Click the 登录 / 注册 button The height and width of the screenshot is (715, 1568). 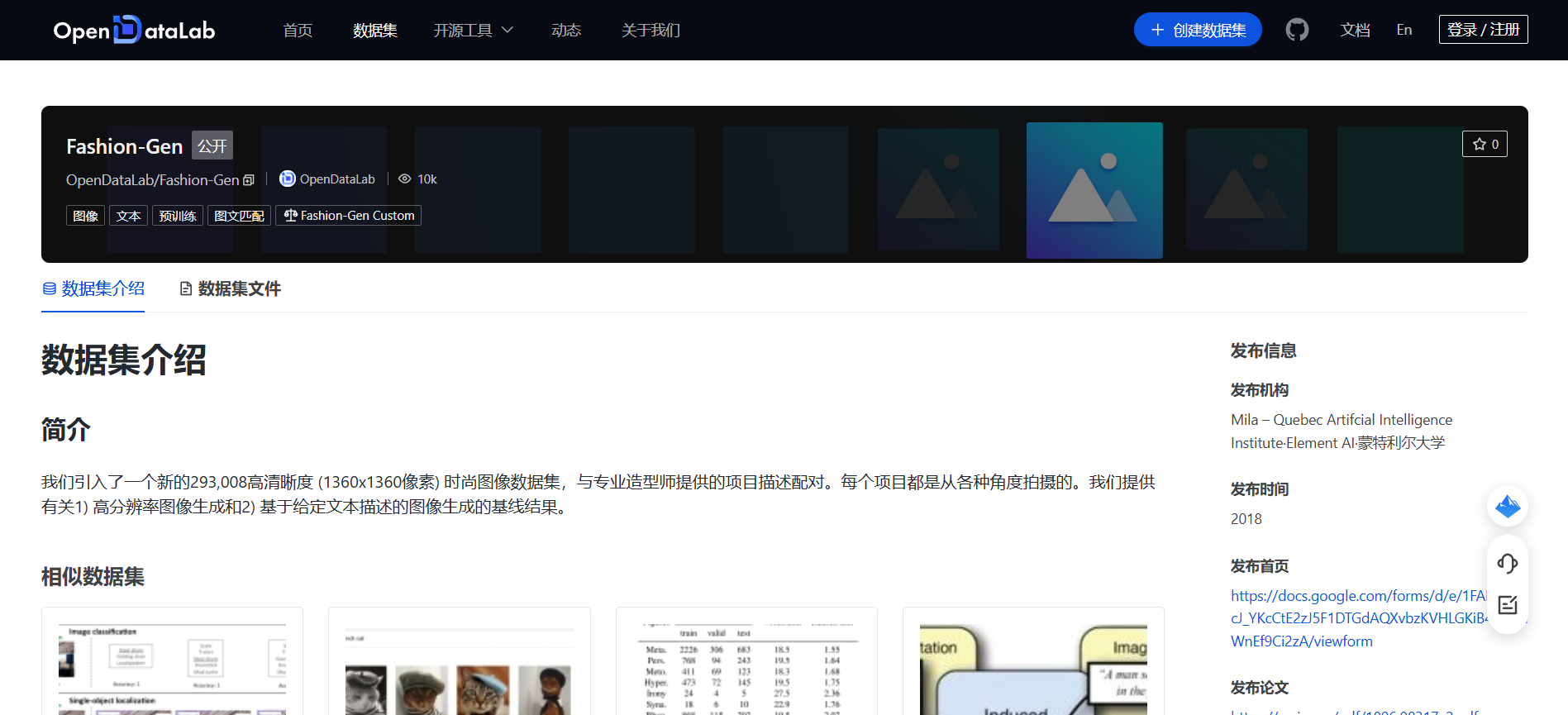(x=1483, y=30)
